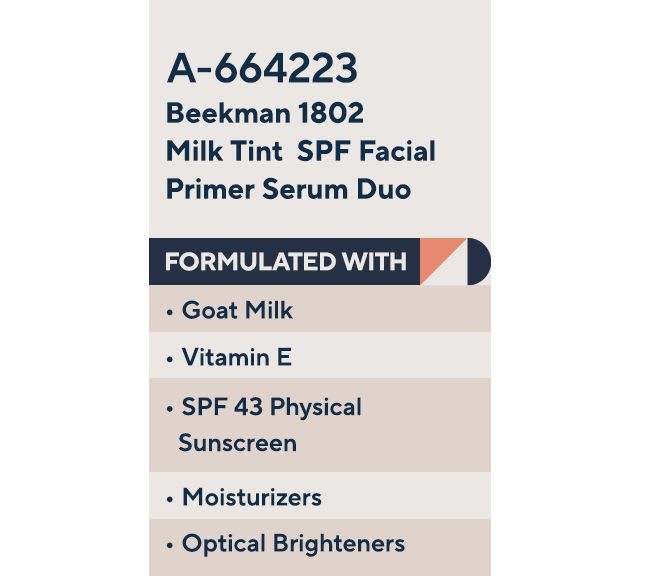The width and height of the screenshot is (647, 576).
Task: Click the bullet before Moisturizers
Action: click(170, 500)
